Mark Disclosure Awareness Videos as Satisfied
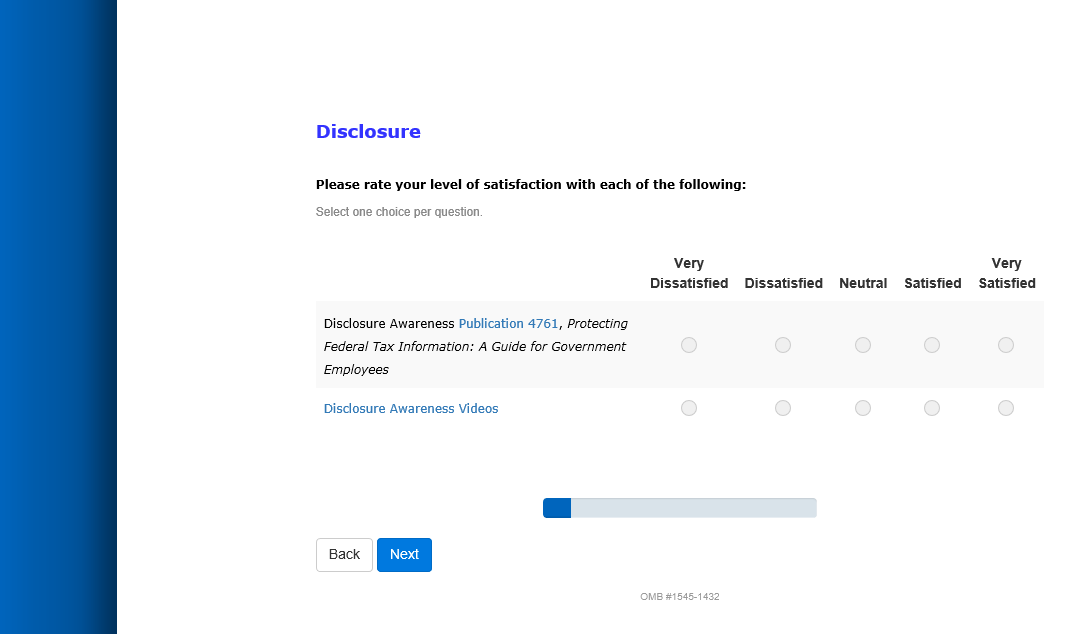The height and width of the screenshot is (634, 1087). pos(932,408)
